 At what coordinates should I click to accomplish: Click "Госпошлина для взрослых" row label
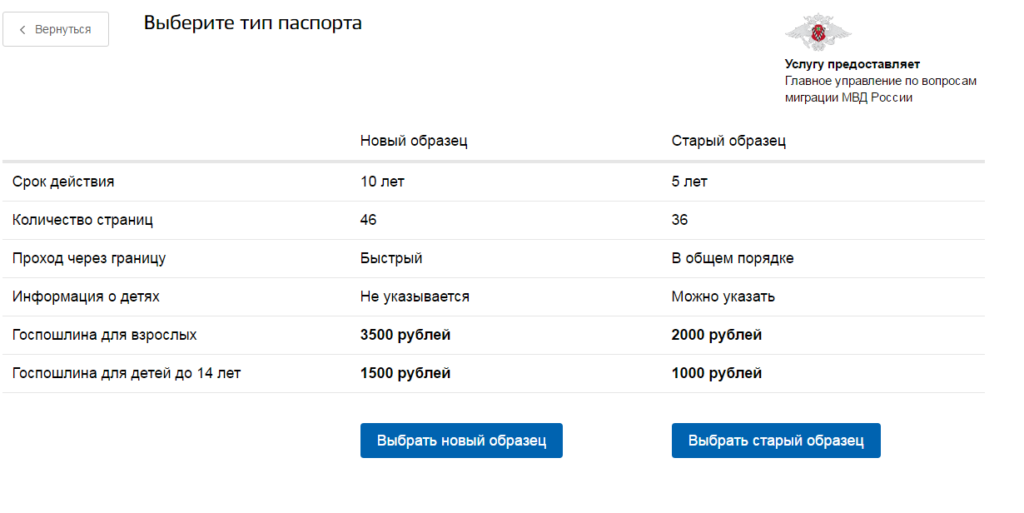pos(111,335)
